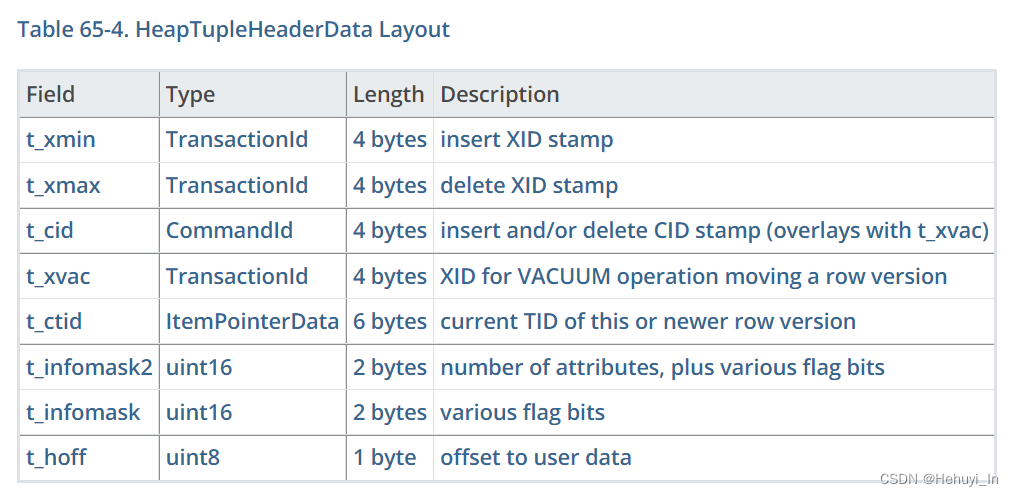Click the t_infomask2 field name

tap(89, 367)
